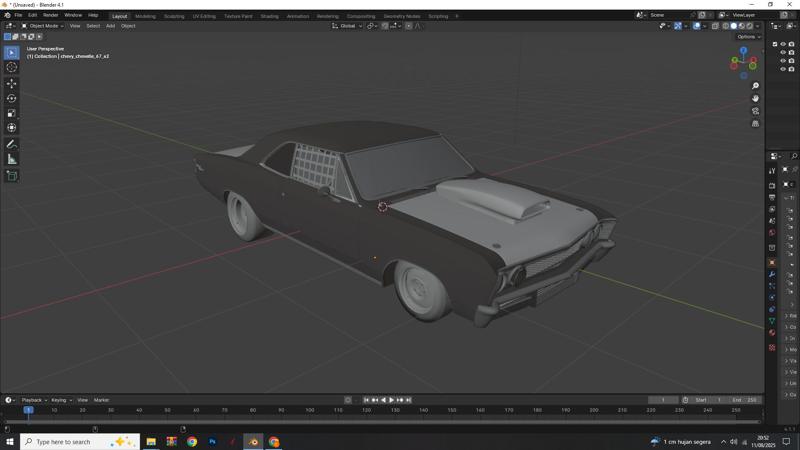Viewport: 800px width, 450px height.
Task: Open the pivot point dropdown
Action: [x=372, y=26]
